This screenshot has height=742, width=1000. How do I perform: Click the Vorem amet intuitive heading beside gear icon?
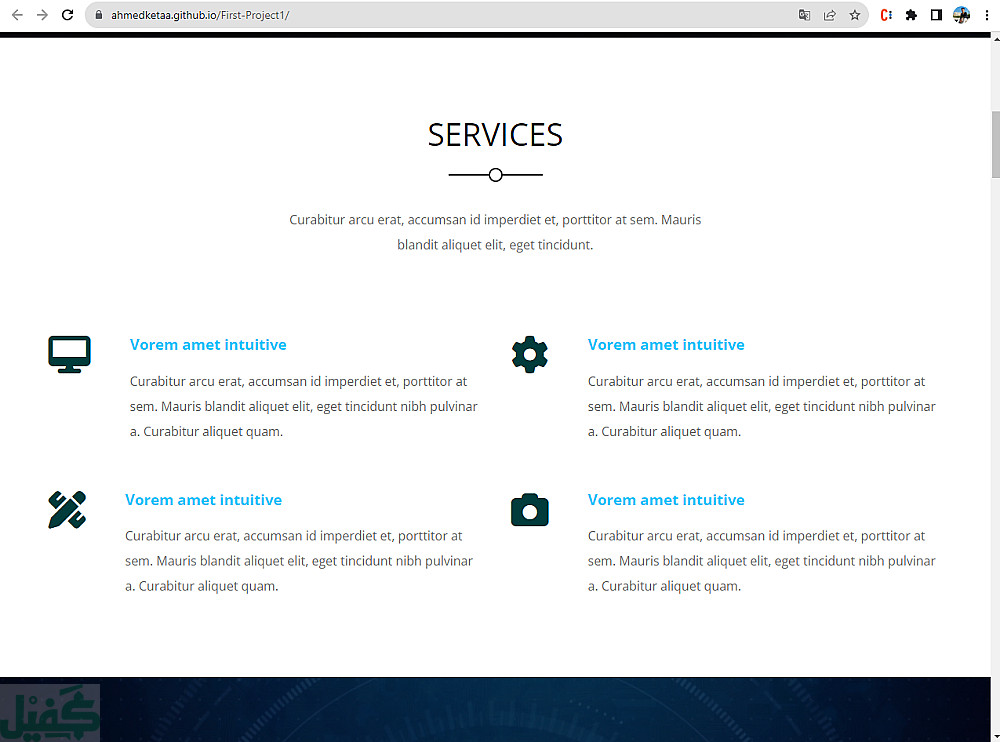[x=666, y=345]
